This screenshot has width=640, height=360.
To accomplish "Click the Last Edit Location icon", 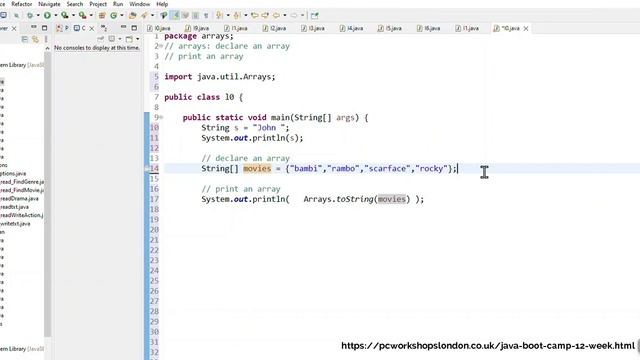I will (254, 16).
